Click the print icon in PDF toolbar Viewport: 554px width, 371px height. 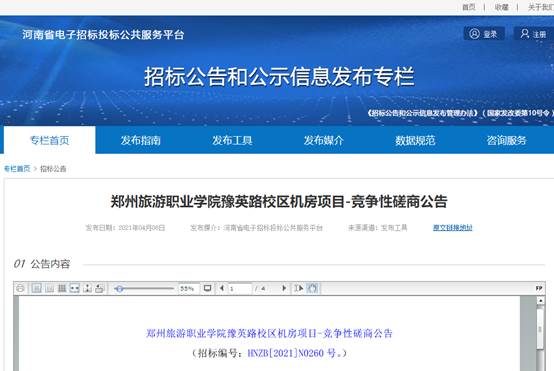pyautogui.click(x=20, y=288)
